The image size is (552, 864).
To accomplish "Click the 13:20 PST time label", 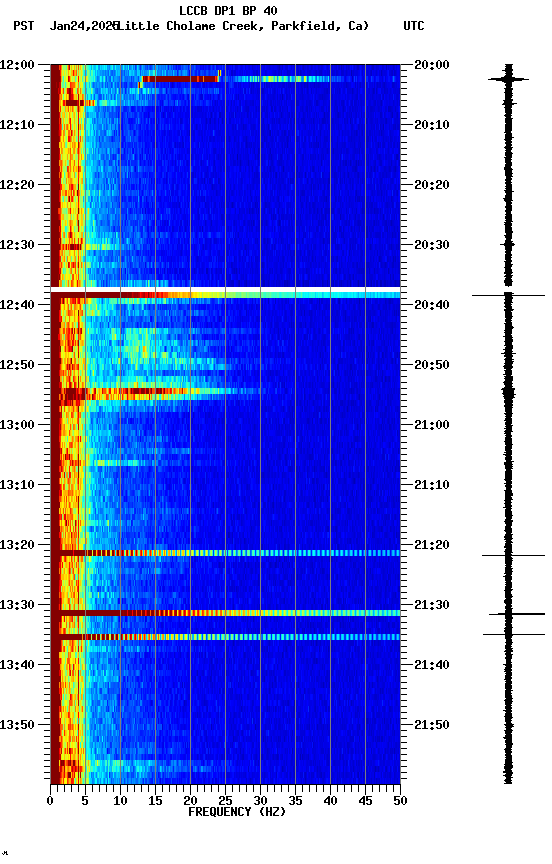I will pyautogui.click(x=17, y=546).
